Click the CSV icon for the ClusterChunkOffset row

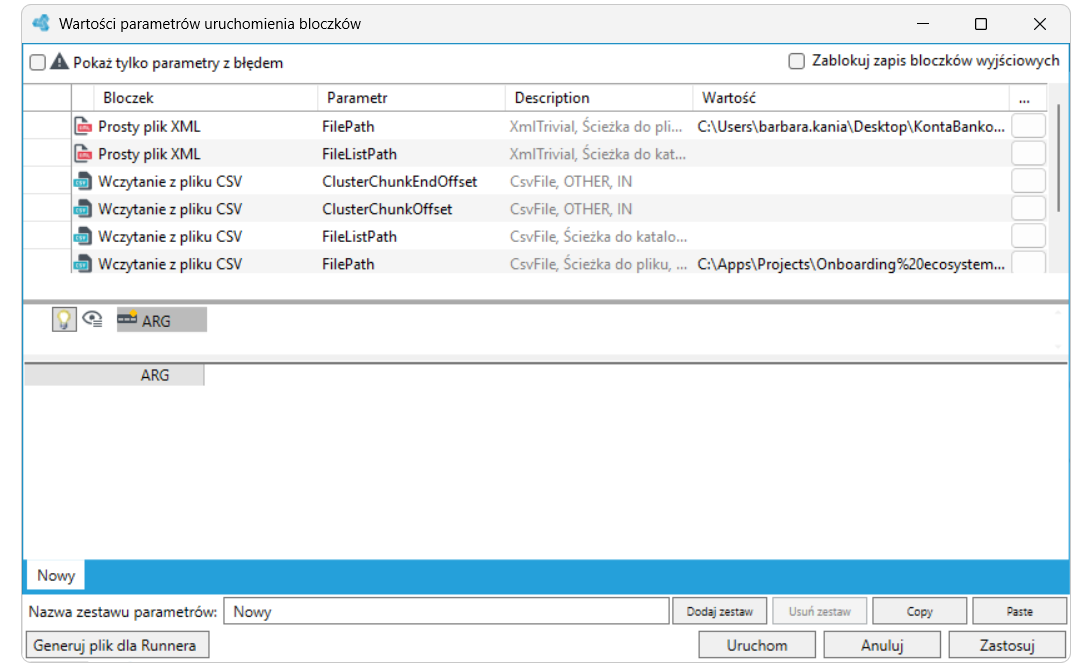pyautogui.click(x=83, y=208)
